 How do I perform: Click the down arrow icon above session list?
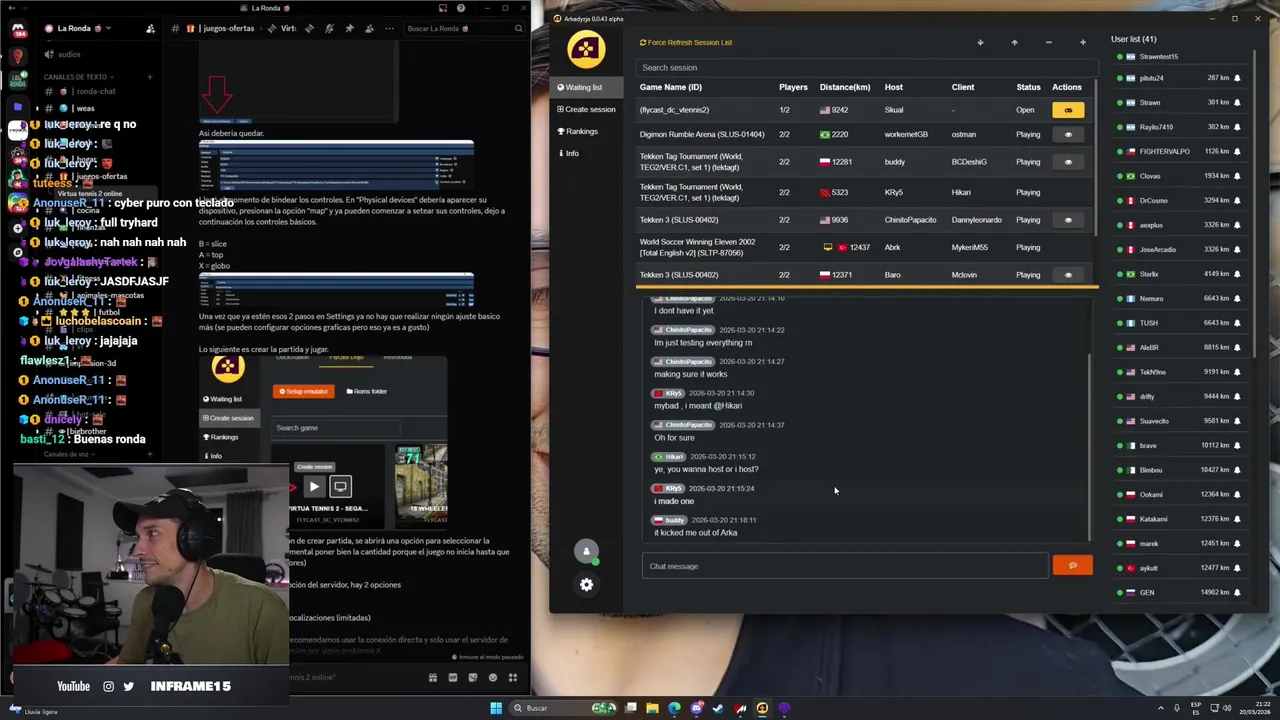click(x=980, y=42)
